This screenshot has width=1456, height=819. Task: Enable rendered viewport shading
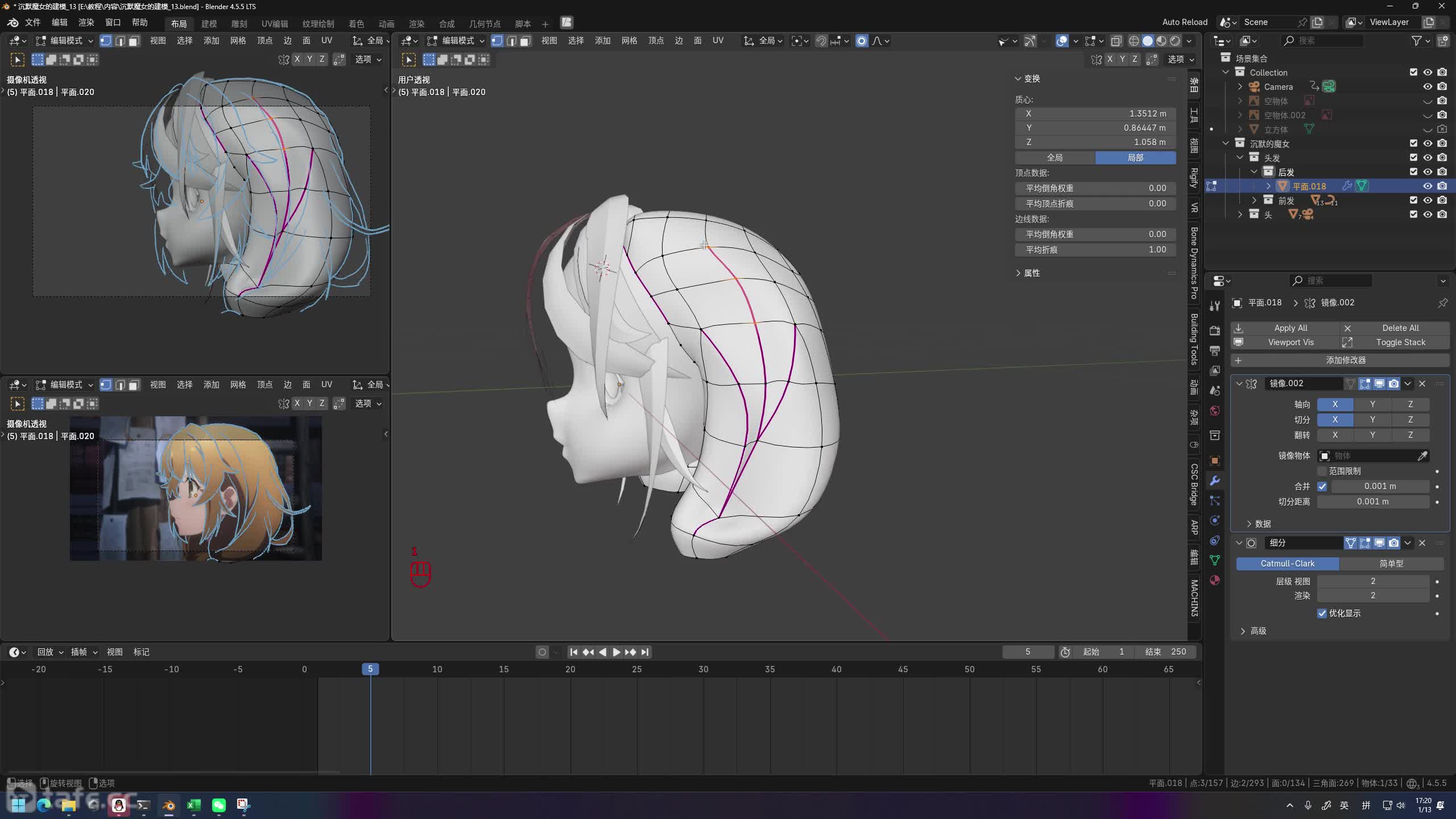(1175, 41)
